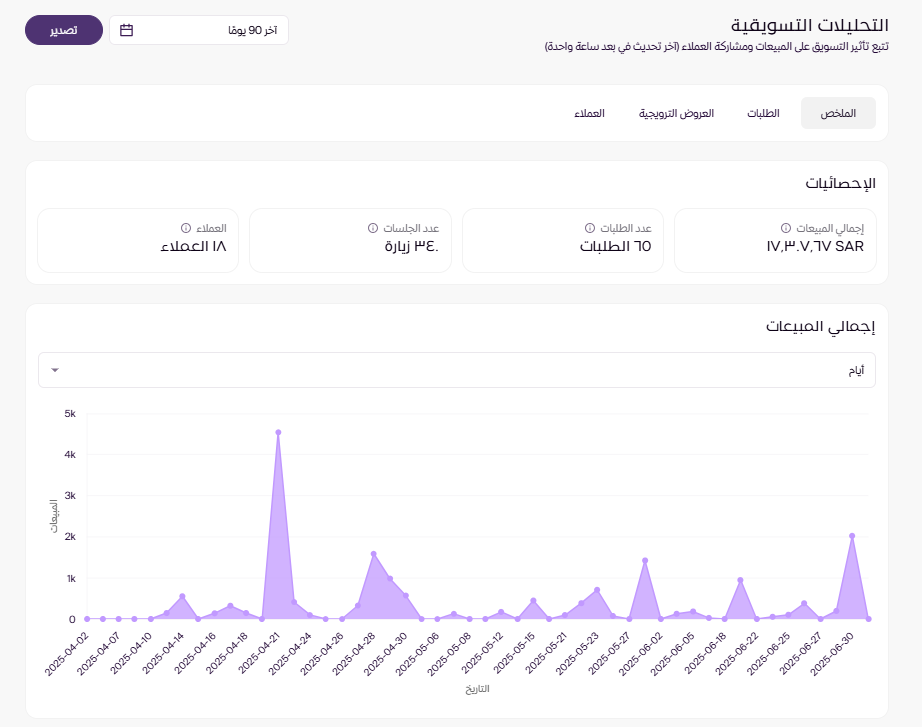Switch to the الملخص tab

[x=838, y=114]
